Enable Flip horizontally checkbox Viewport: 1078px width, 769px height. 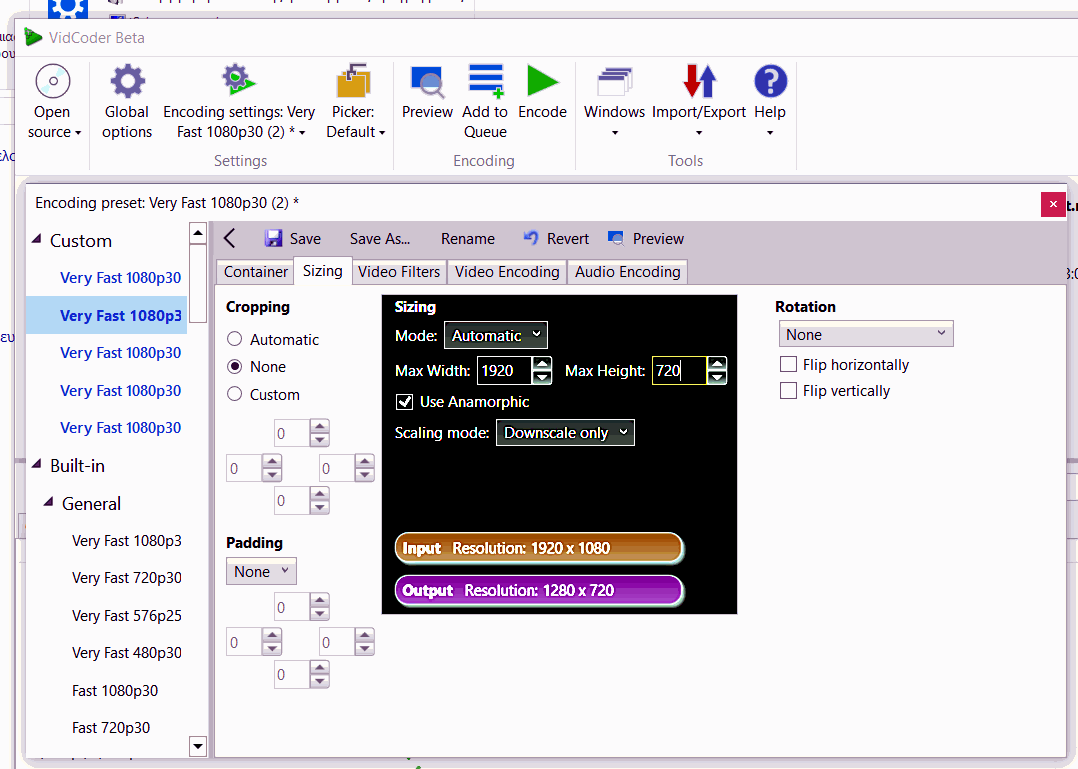pos(789,364)
